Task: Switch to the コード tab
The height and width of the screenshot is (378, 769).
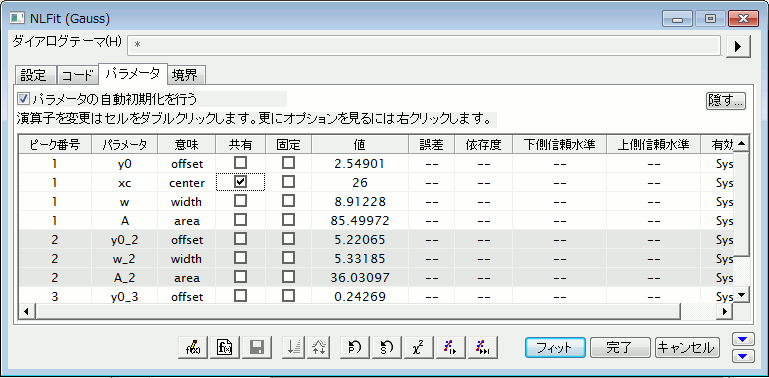Action: tap(77, 76)
